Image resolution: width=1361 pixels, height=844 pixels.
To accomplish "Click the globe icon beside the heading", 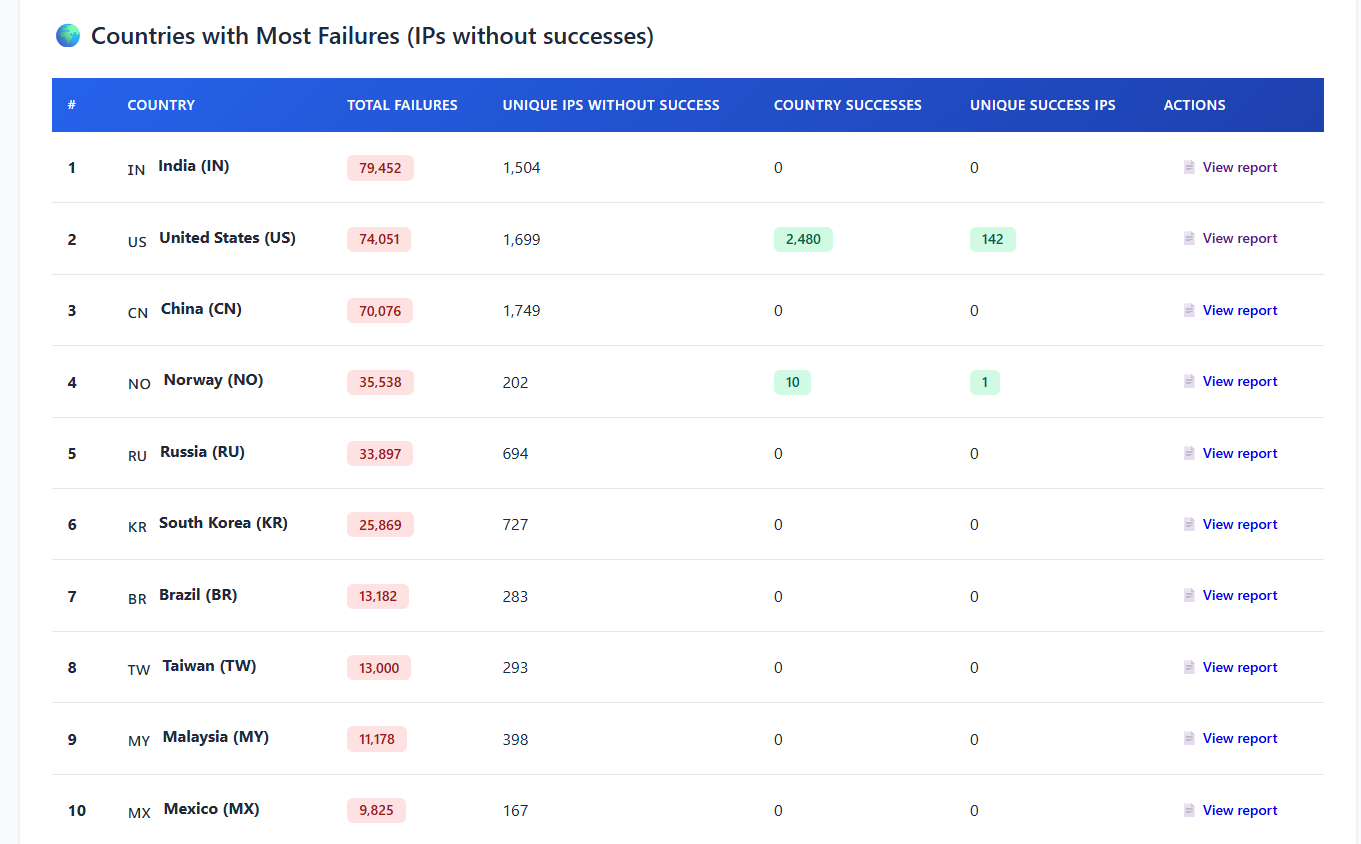I will coord(68,37).
